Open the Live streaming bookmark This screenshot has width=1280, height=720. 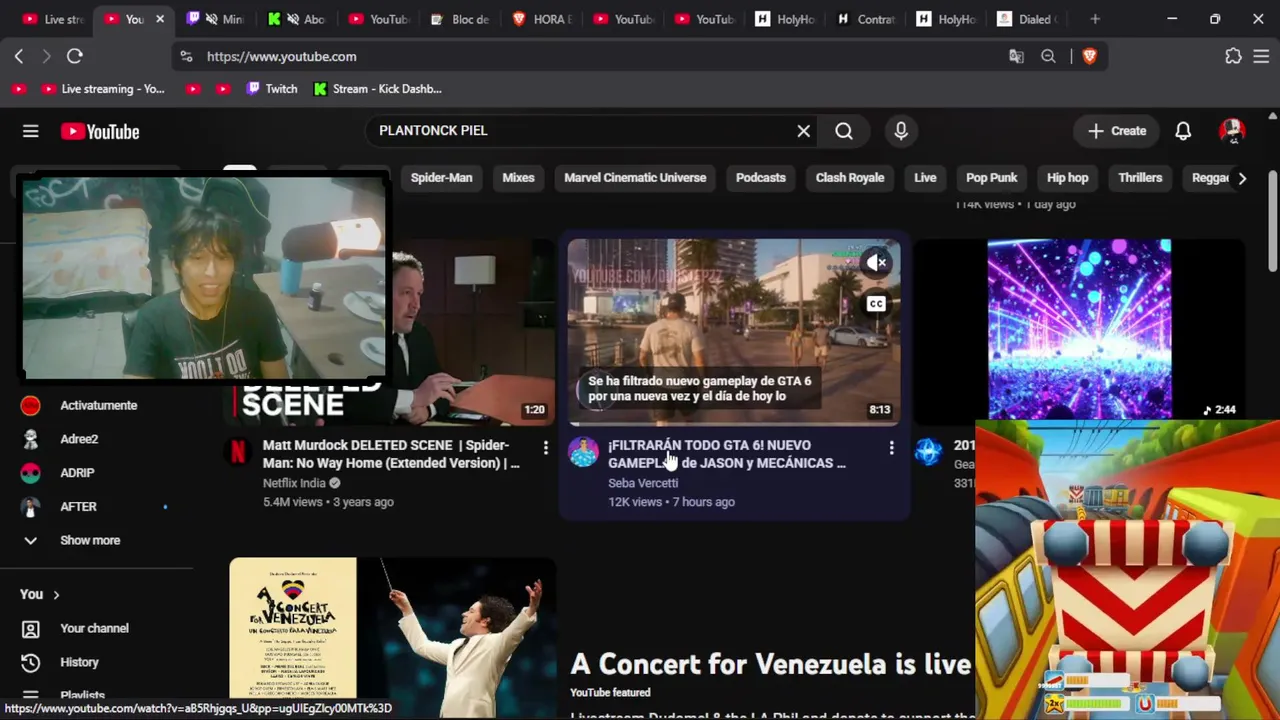click(103, 89)
